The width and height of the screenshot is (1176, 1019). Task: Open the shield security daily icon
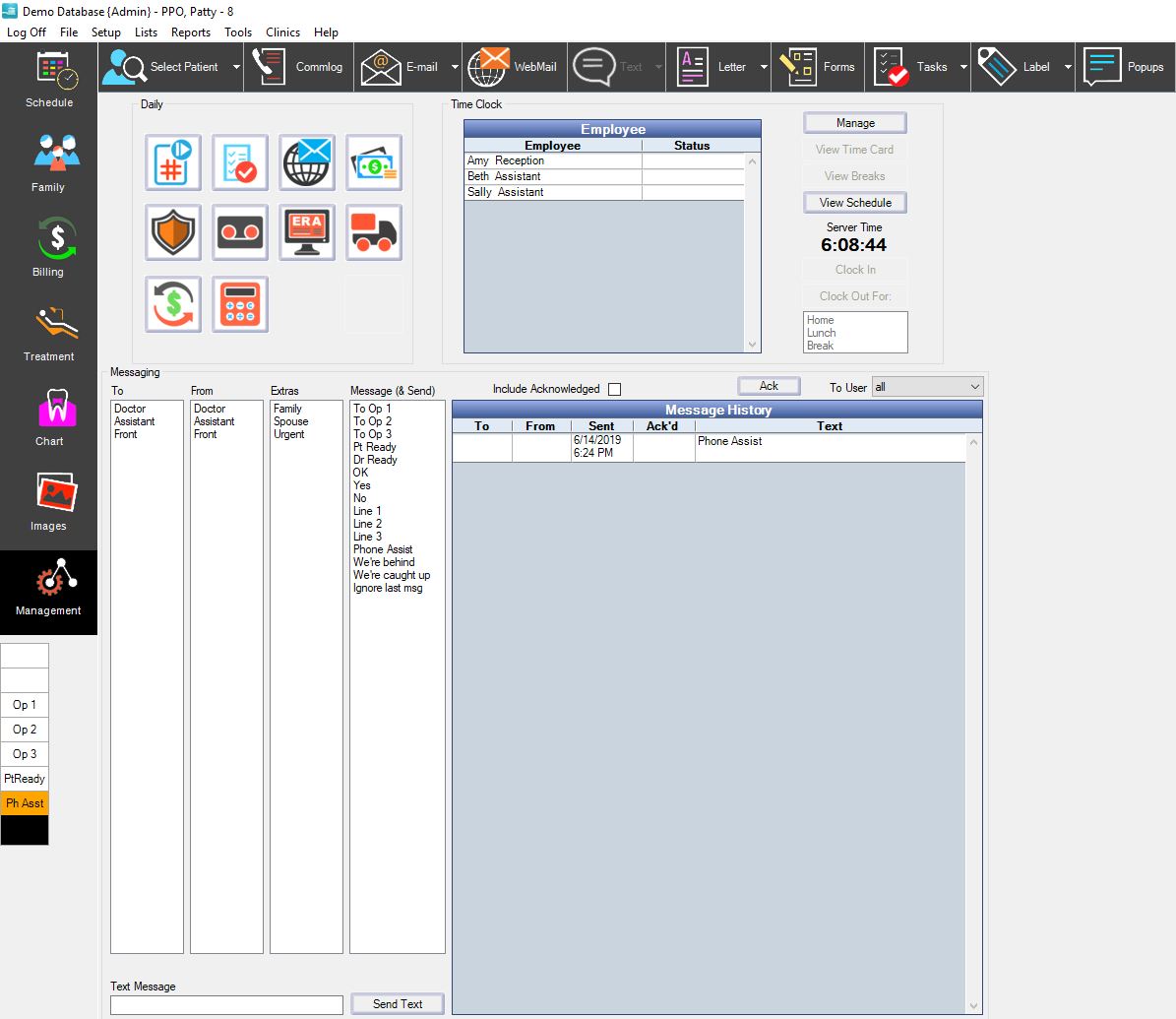click(x=172, y=232)
